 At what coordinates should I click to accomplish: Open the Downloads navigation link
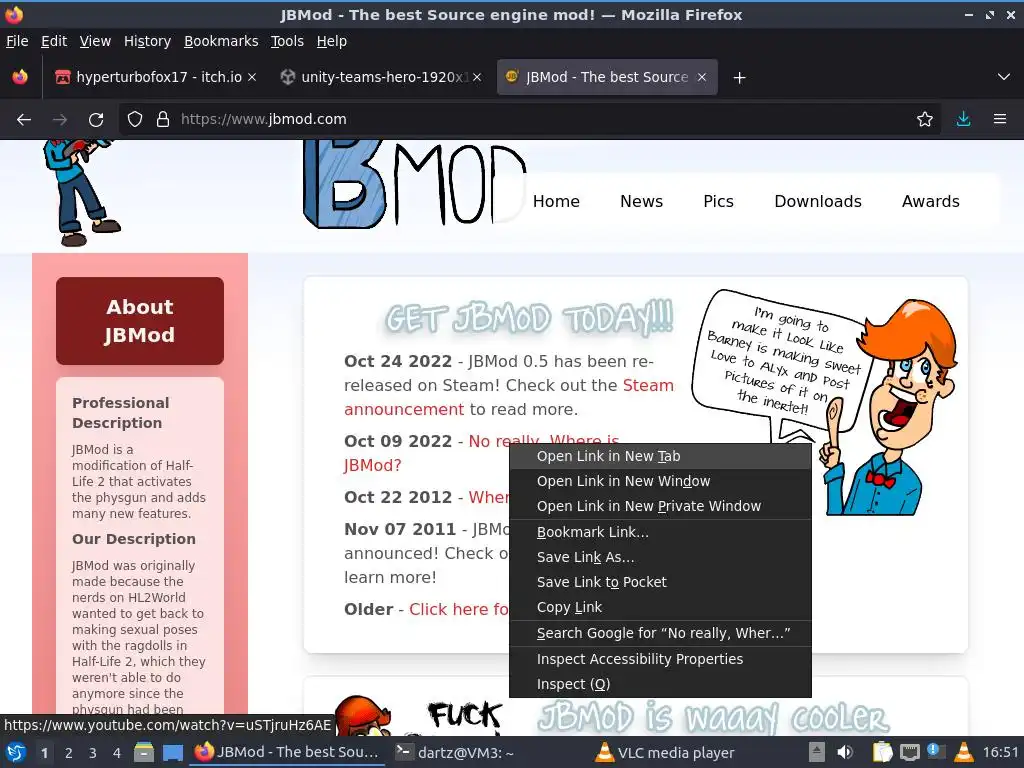point(818,202)
